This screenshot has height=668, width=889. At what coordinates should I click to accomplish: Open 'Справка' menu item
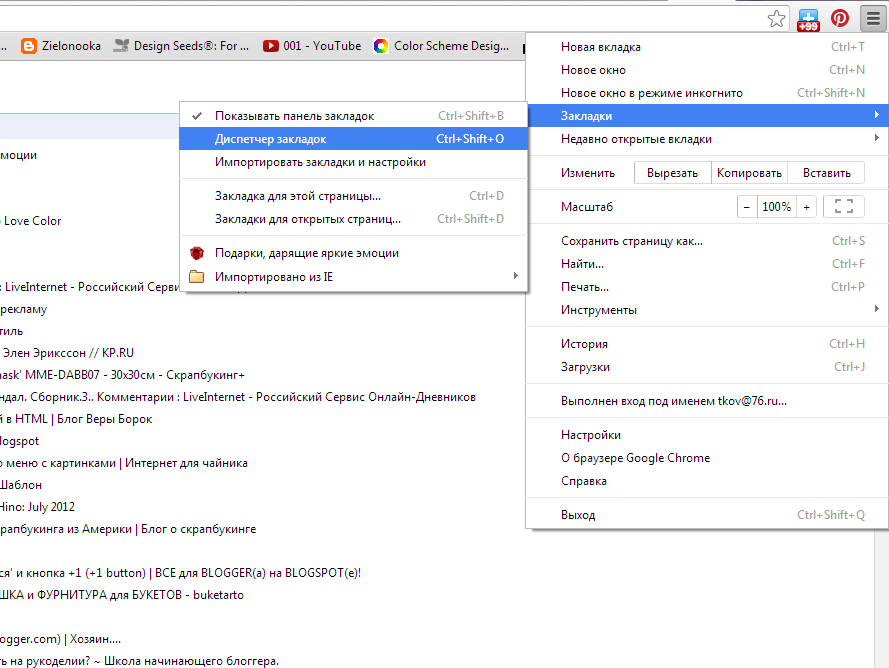pyautogui.click(x=706, y=481)
